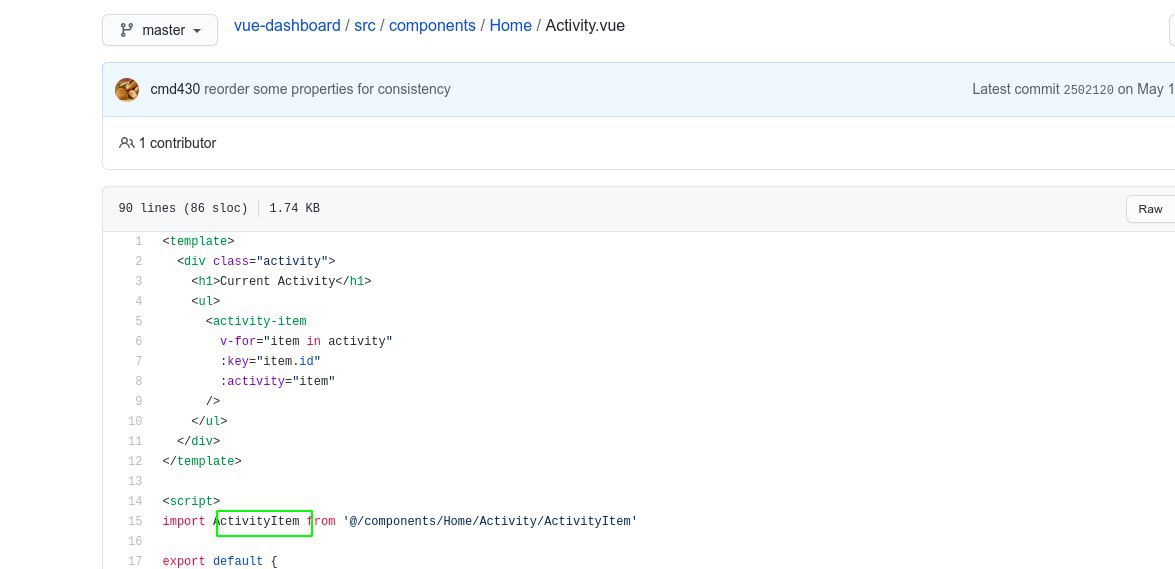Click the ActivityItem identifier on line 15
This screenshot has width=1175, height=569.
[x=257, y=521]
